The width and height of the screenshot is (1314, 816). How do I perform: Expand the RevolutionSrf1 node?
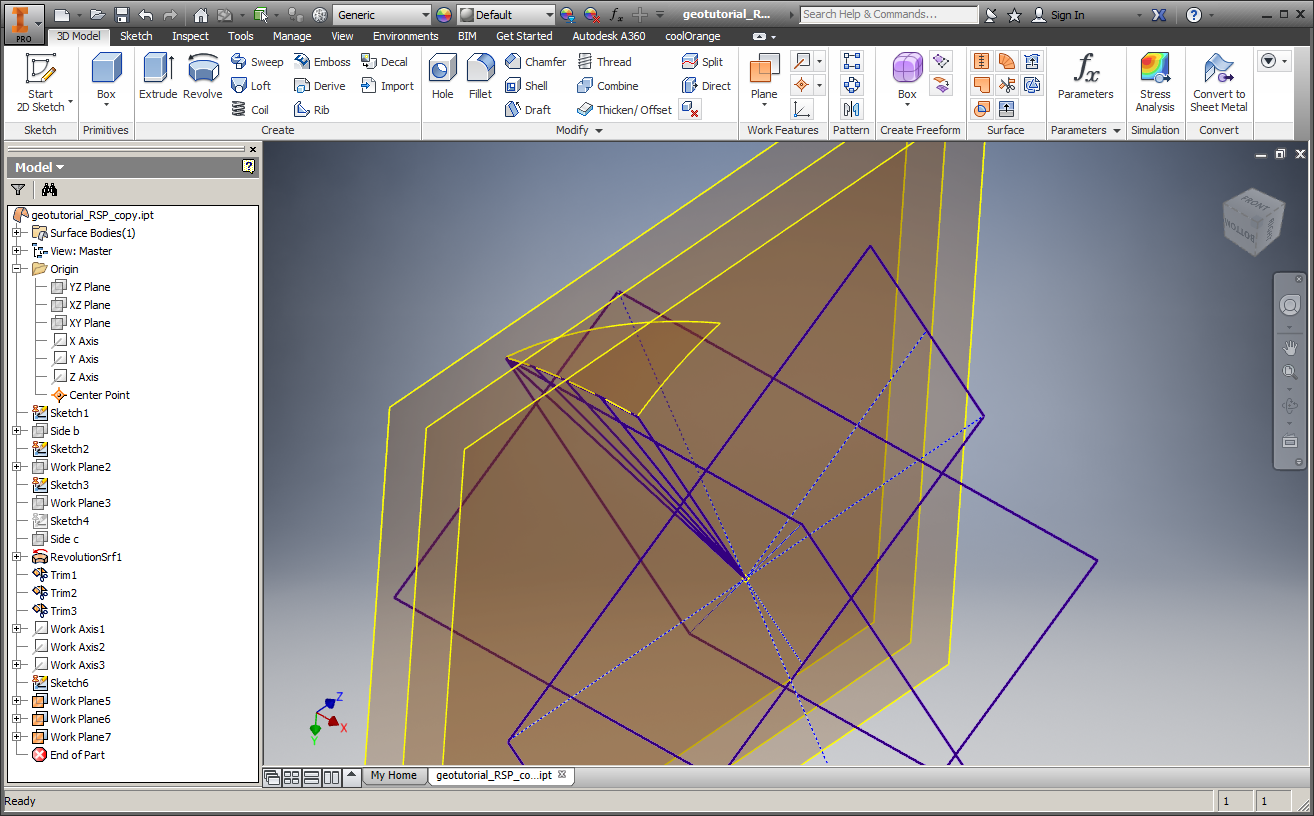coord(17,557)
